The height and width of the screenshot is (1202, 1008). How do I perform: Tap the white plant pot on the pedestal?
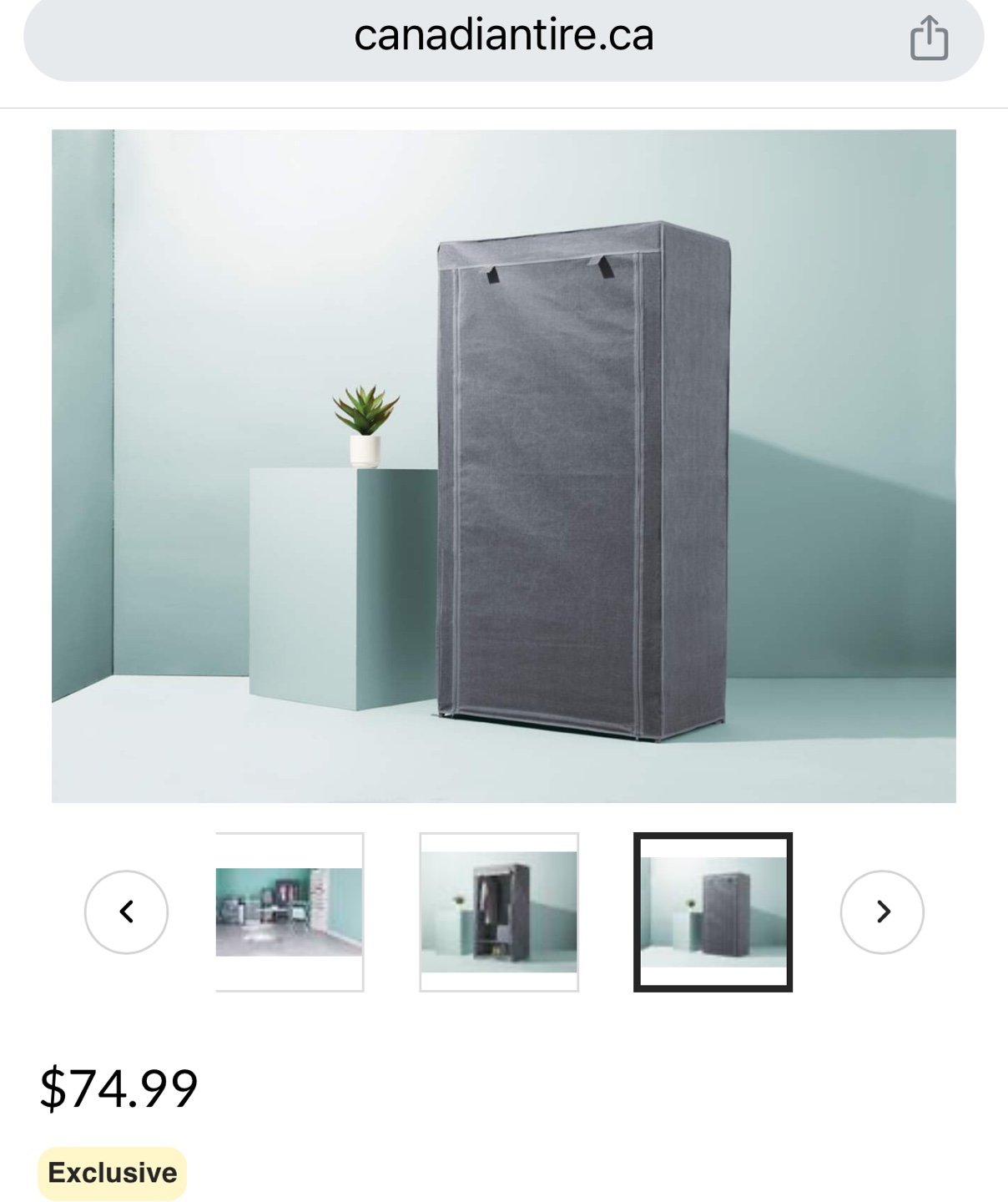365,452
